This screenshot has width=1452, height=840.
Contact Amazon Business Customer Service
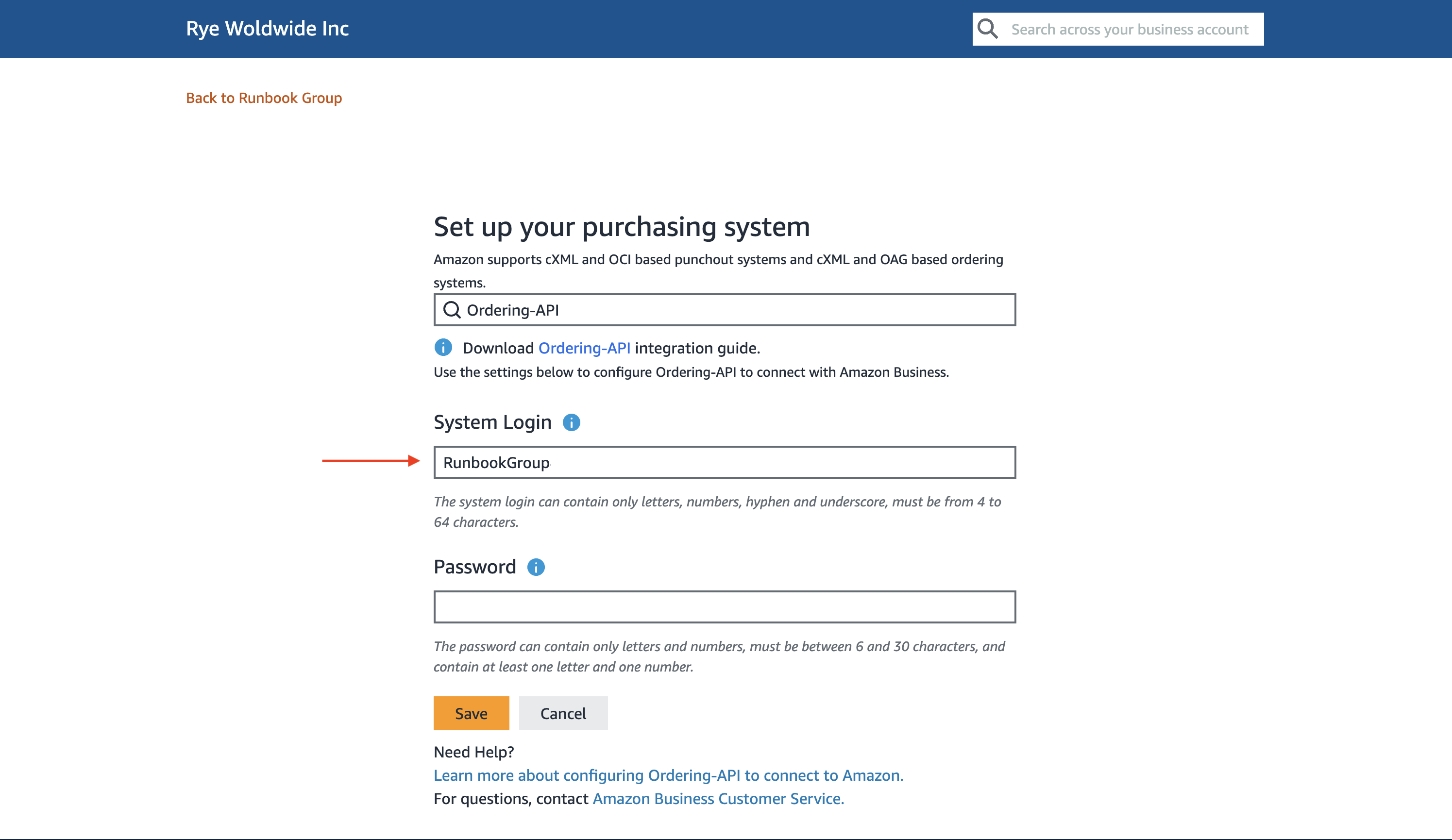pyautogui.click(x=718, y=799)
